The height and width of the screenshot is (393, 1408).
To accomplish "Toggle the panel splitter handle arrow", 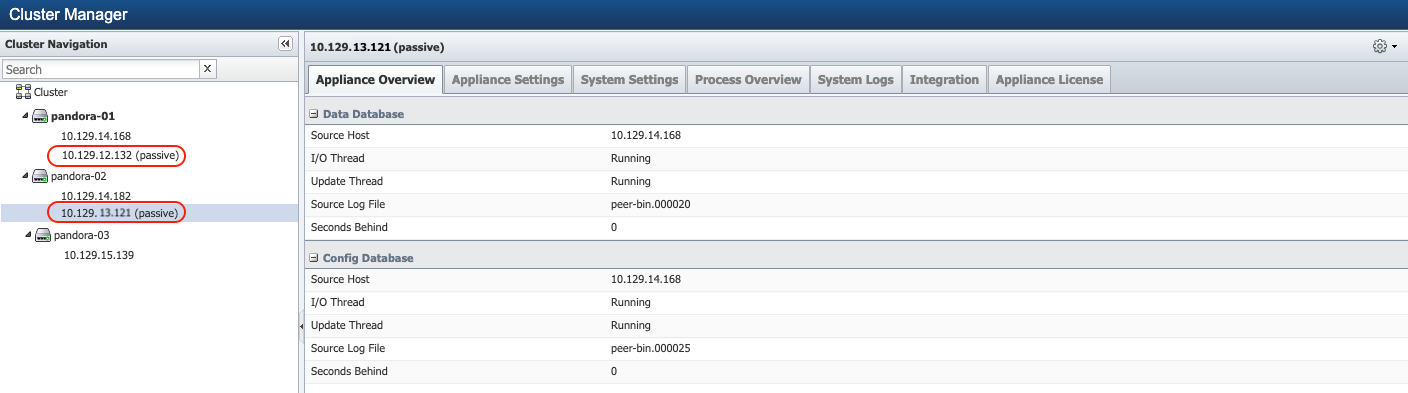I will point(301,326).
